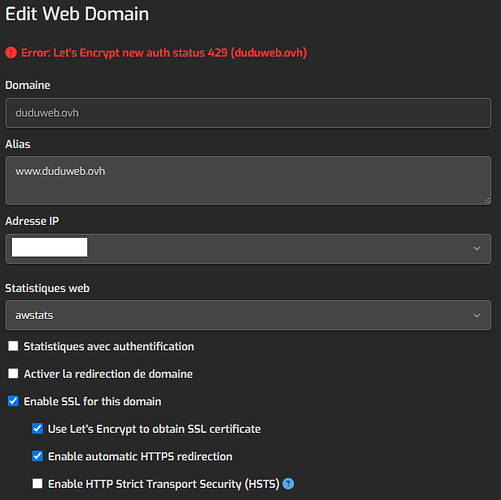The image size is (501, 500).
Task: Click the red error alert icon
Action: (x=11, y=53)
